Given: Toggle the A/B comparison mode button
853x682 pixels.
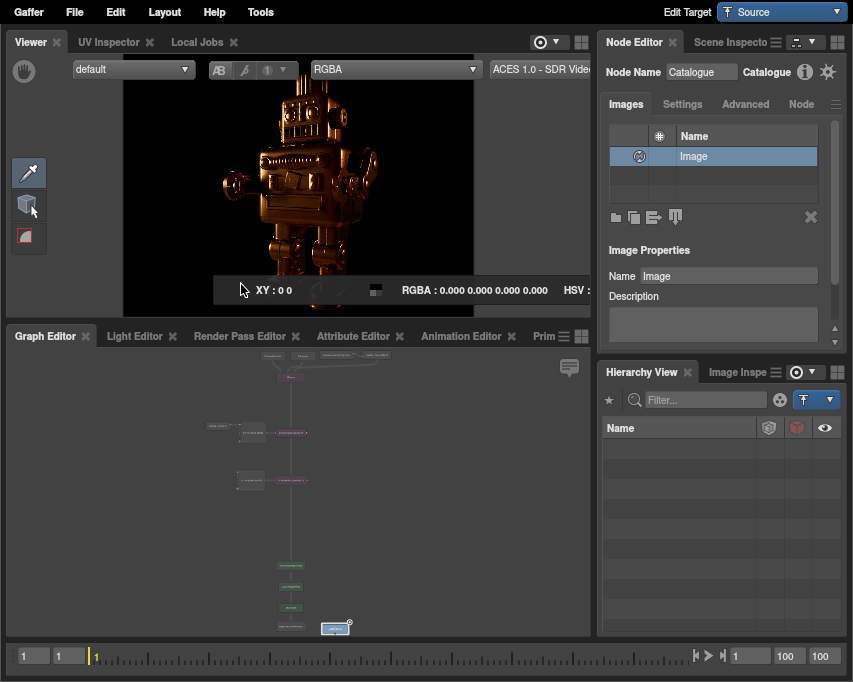Looking at the screenshot, I should pos(219,70).
